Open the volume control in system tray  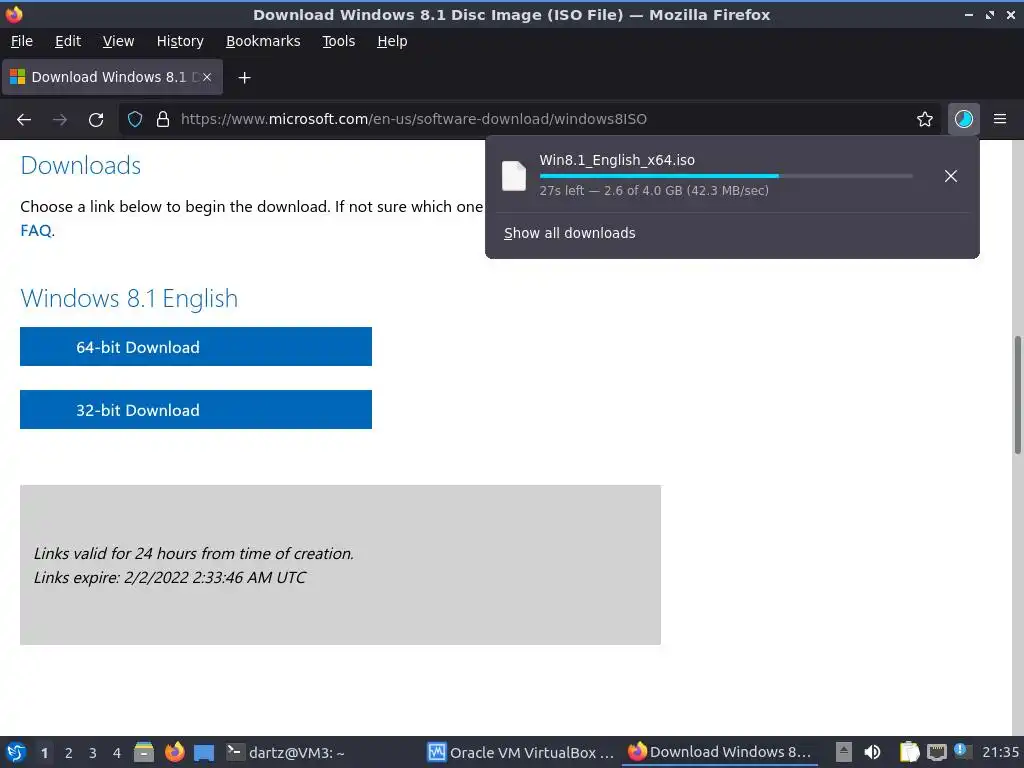872,752
